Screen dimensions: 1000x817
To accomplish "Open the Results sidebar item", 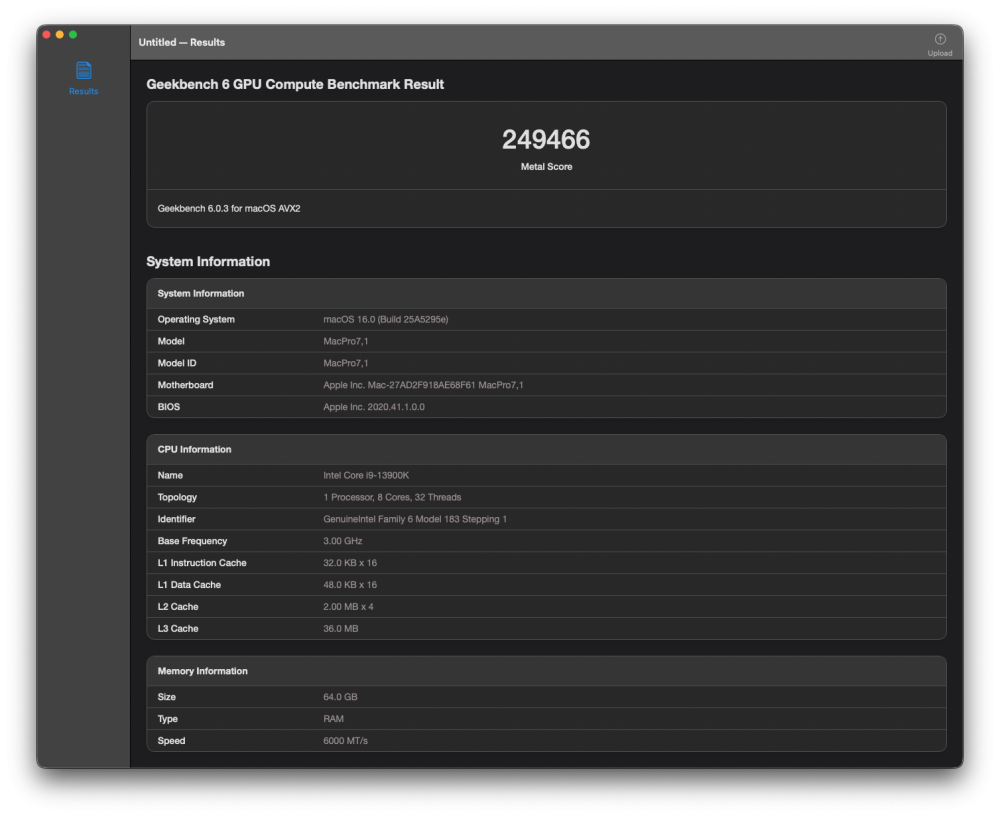I will [84, 78].
